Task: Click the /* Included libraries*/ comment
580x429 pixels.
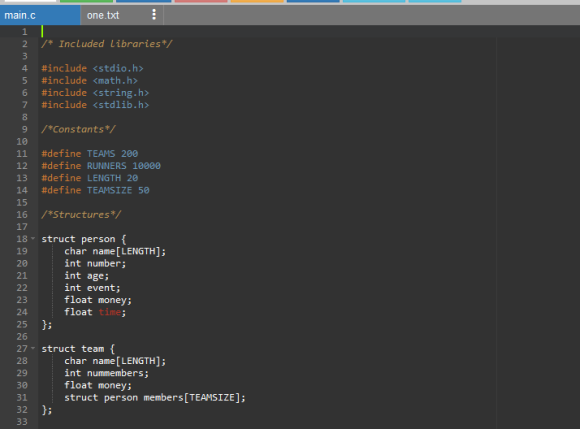Action: (x=107, y=44)
